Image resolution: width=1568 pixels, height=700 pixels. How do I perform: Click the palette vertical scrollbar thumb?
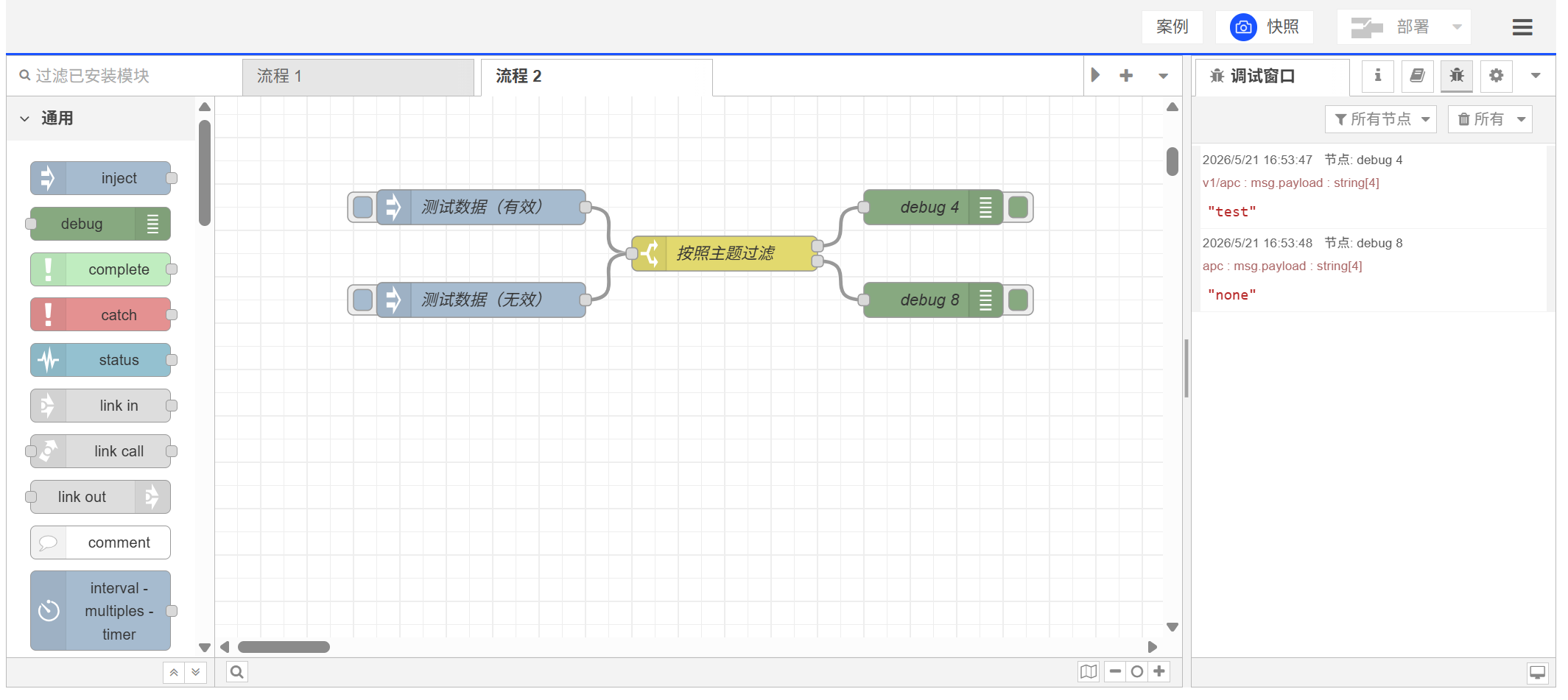pyautogui.click(x=205, y=174)
